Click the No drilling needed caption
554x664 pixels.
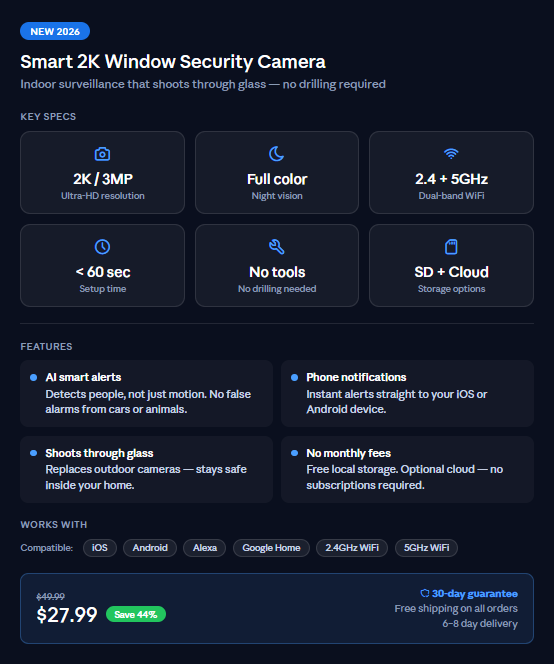pyautogui.click(x=277, y=289)
